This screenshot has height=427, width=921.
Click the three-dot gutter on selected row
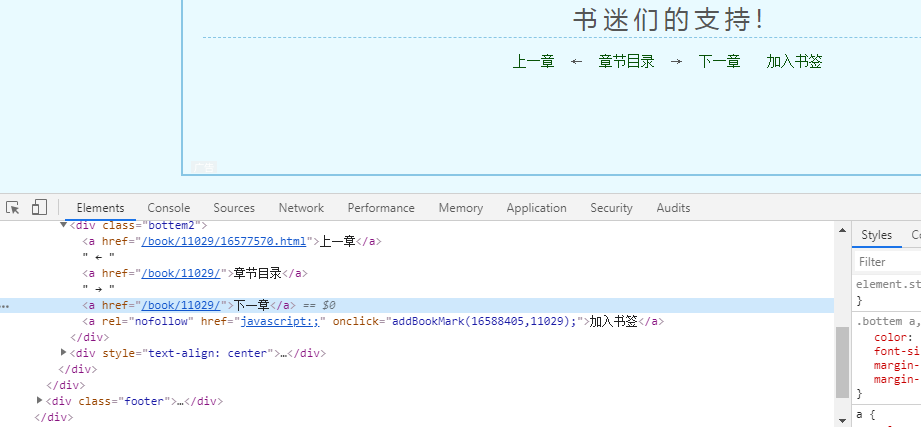click(5, 306)
